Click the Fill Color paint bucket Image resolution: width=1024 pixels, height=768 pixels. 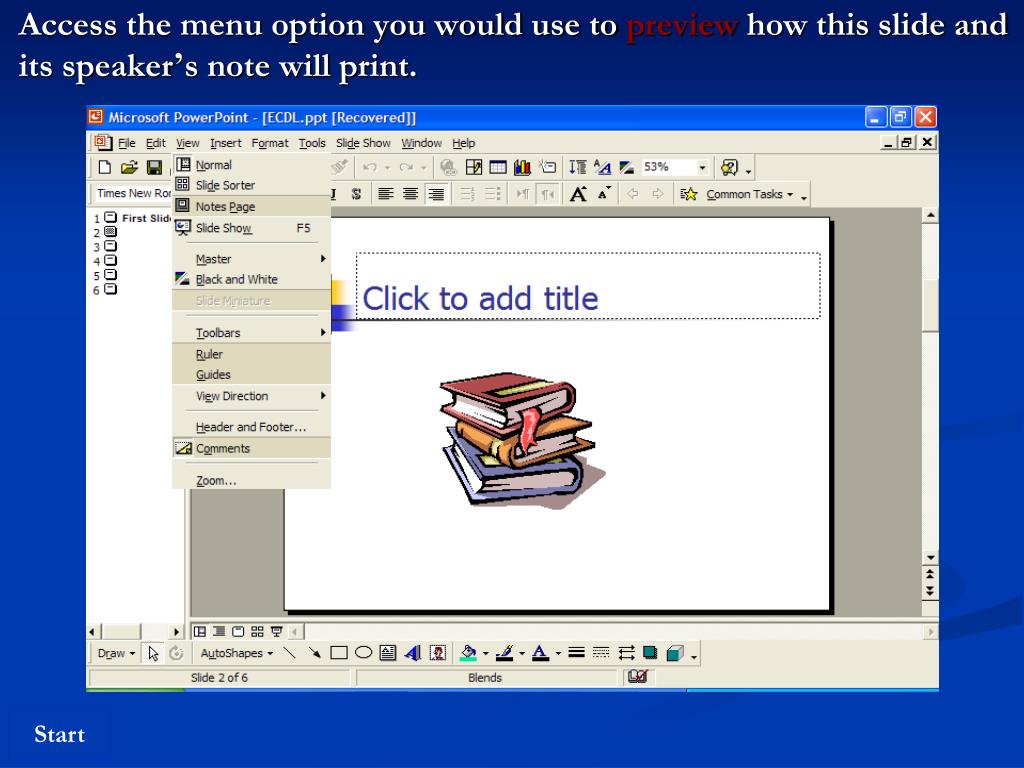click(468, 652)
